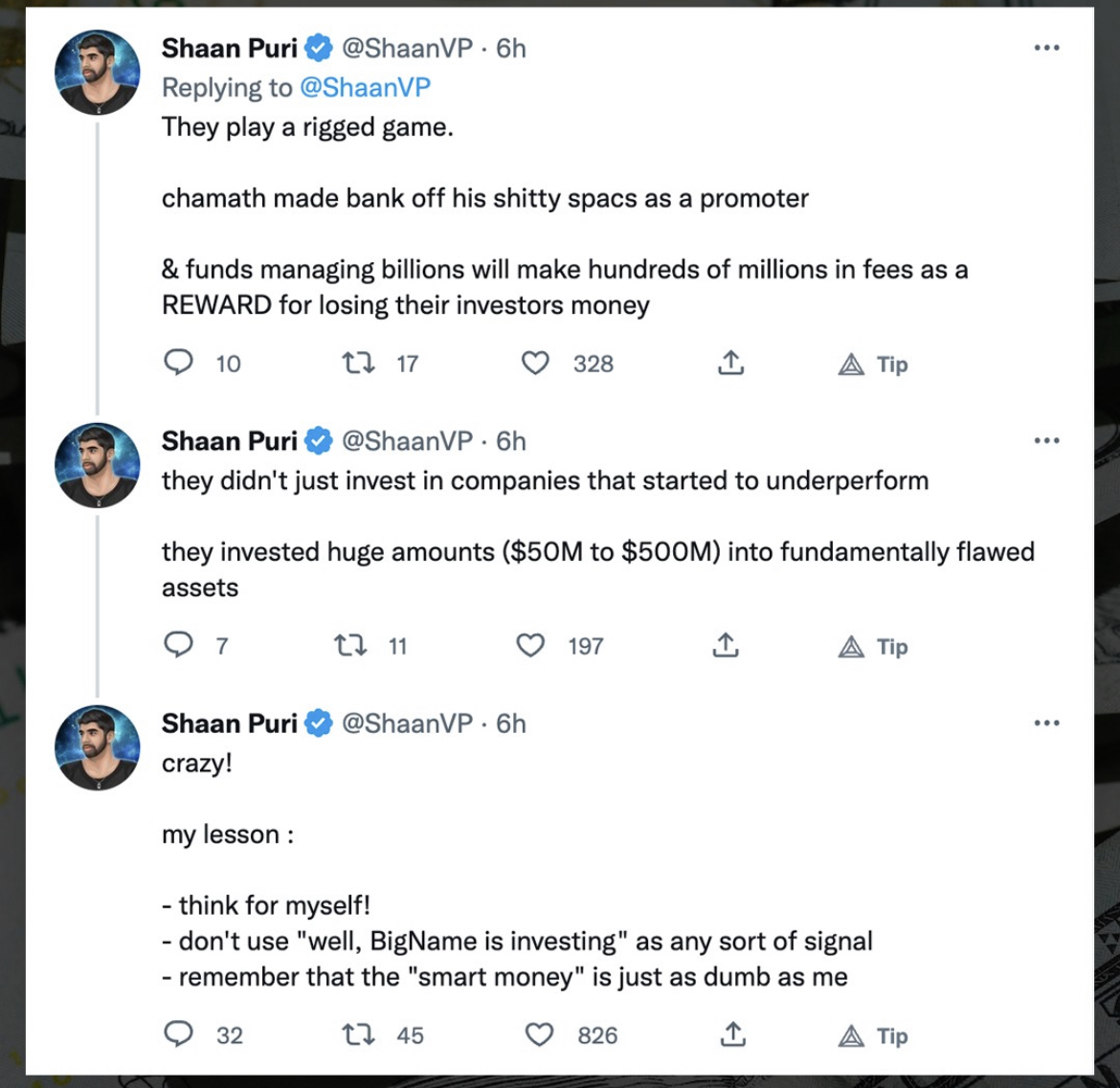Image resolution: width=1120 pixels, height=1088 pixels.
Task: Retweet the tweet with 11 retweets
Action: [349, 645]
